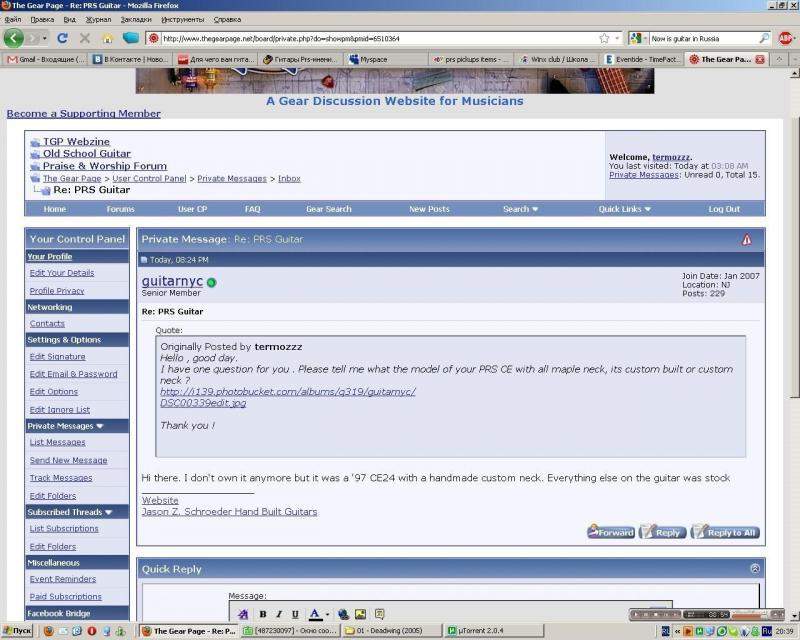Open the font color dropdown arrow

327,614
